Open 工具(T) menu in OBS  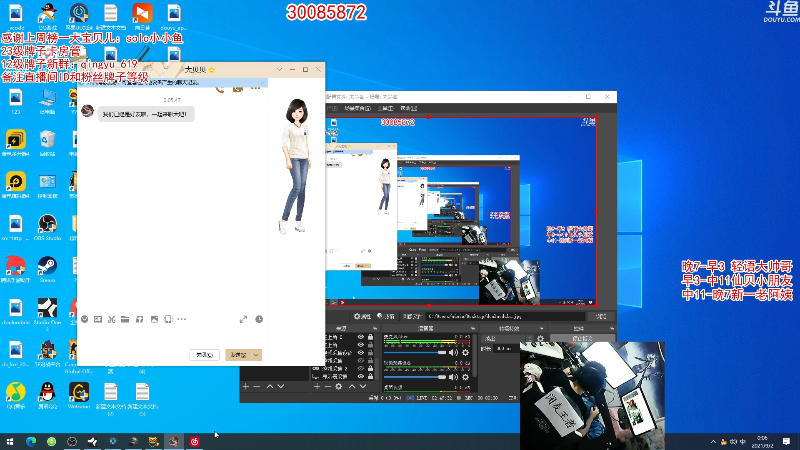[386, 108]
